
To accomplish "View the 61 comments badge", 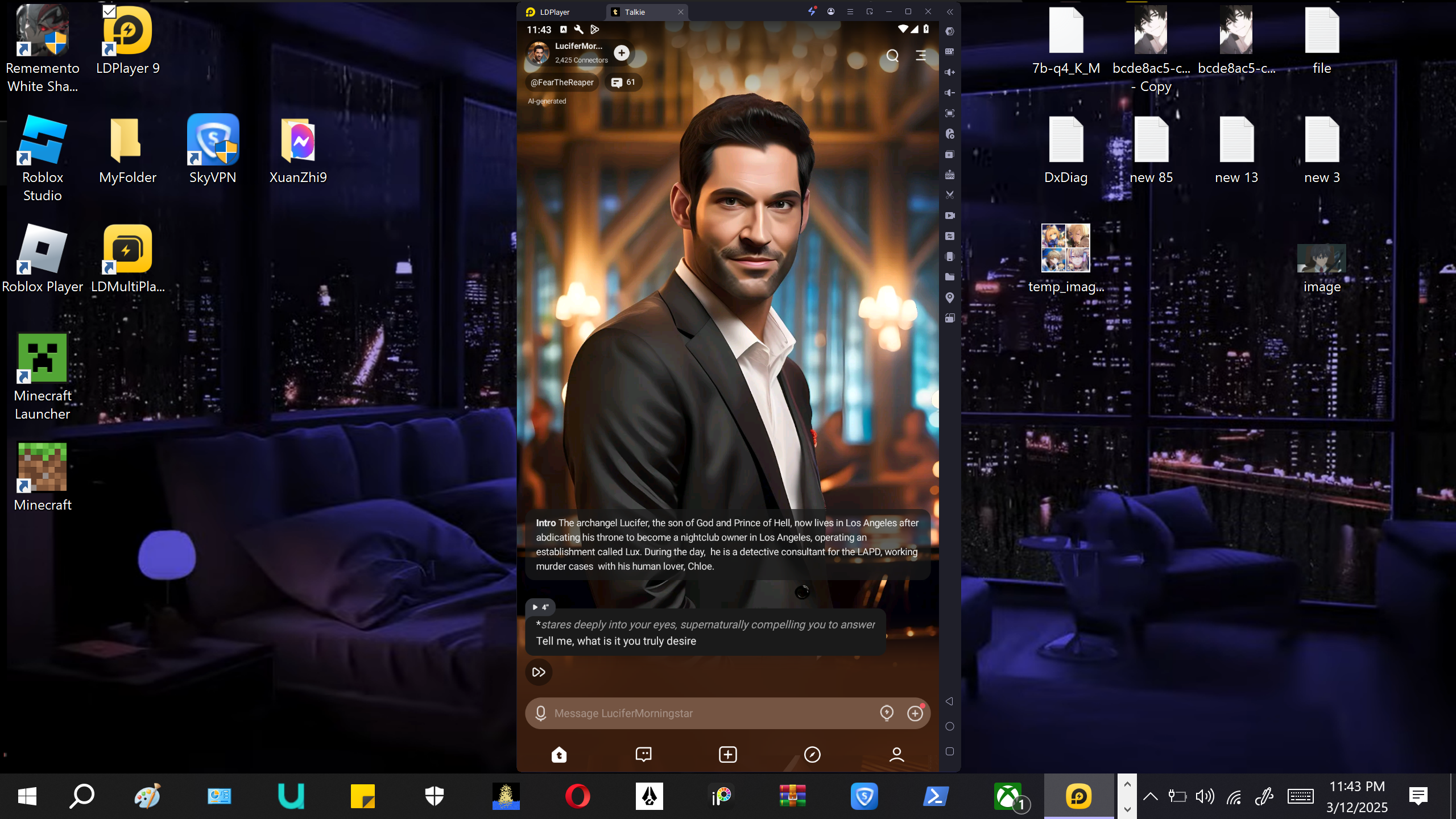I will click(623, 82).
